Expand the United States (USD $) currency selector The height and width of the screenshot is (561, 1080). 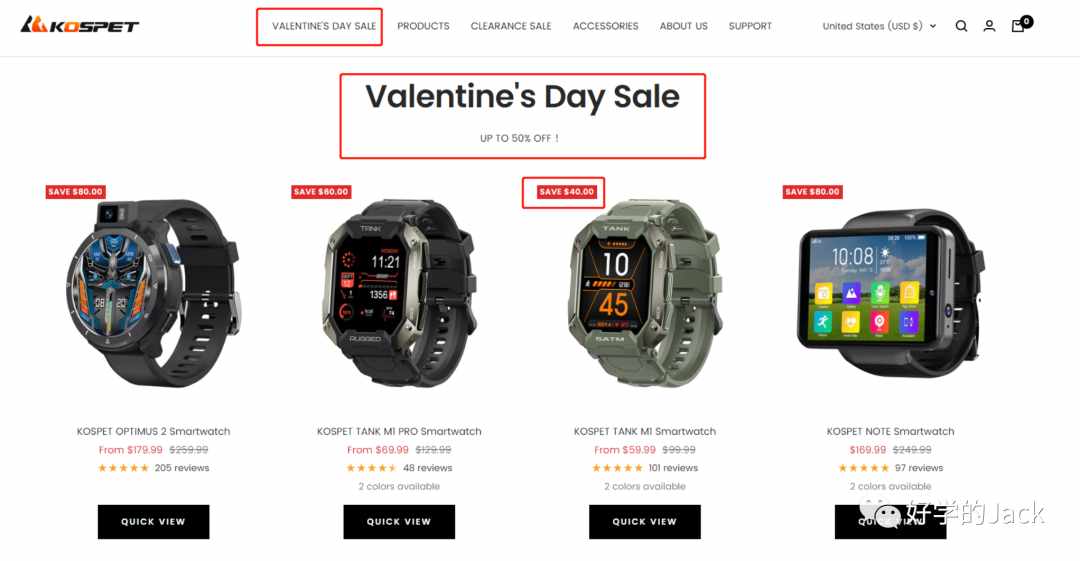(879, 26)
